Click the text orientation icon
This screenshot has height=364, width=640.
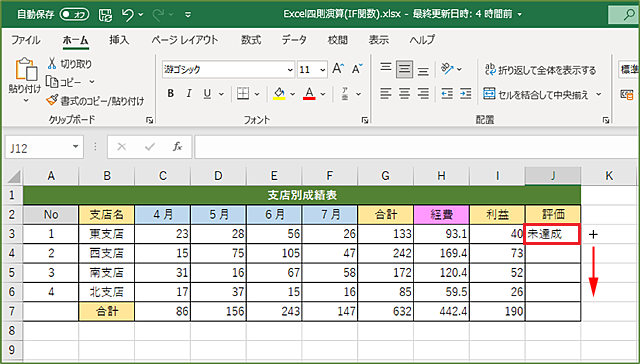(447, 69)
